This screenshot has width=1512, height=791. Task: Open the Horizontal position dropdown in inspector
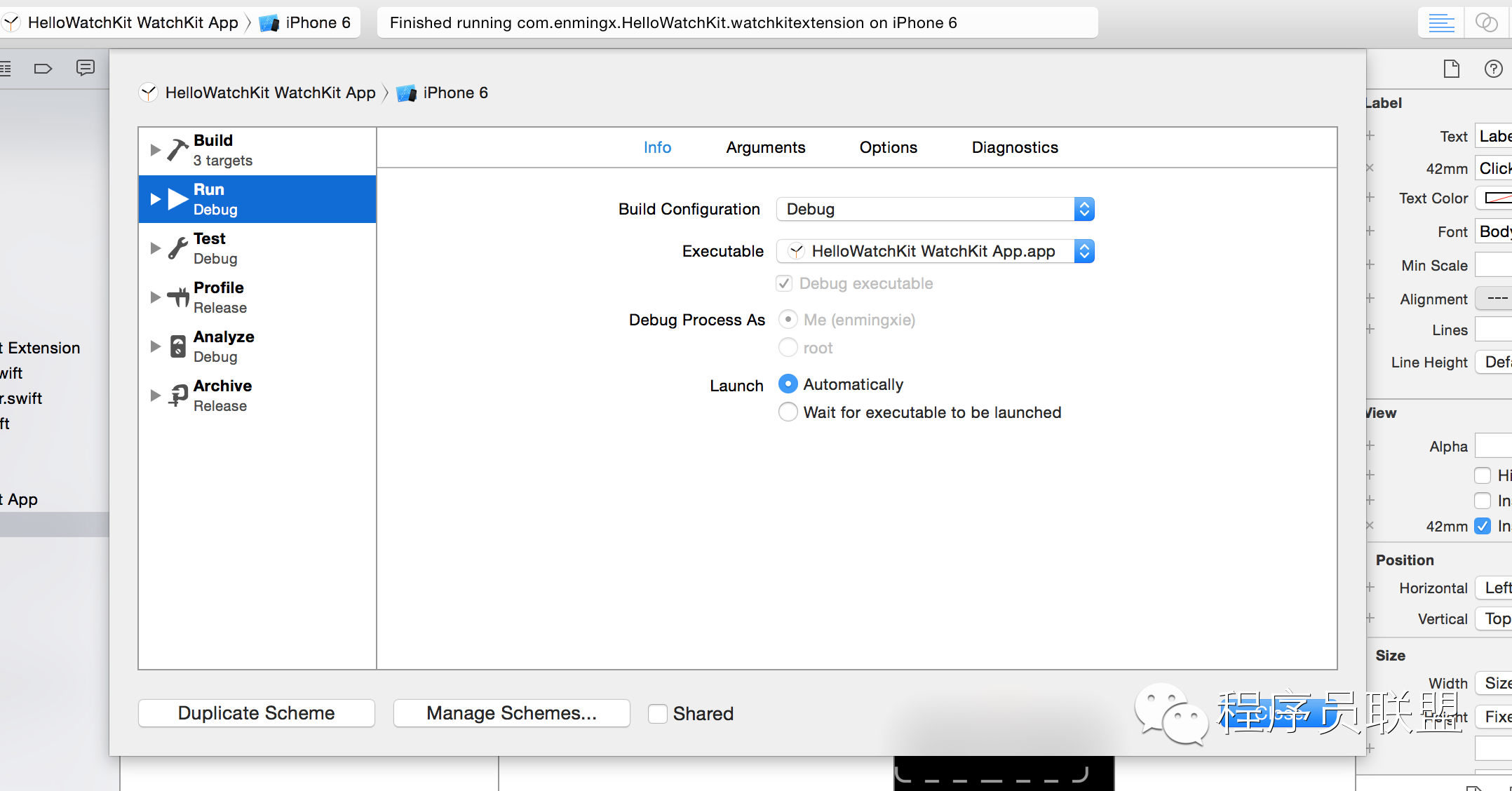pyautogui.click(x=1494, y=588)
